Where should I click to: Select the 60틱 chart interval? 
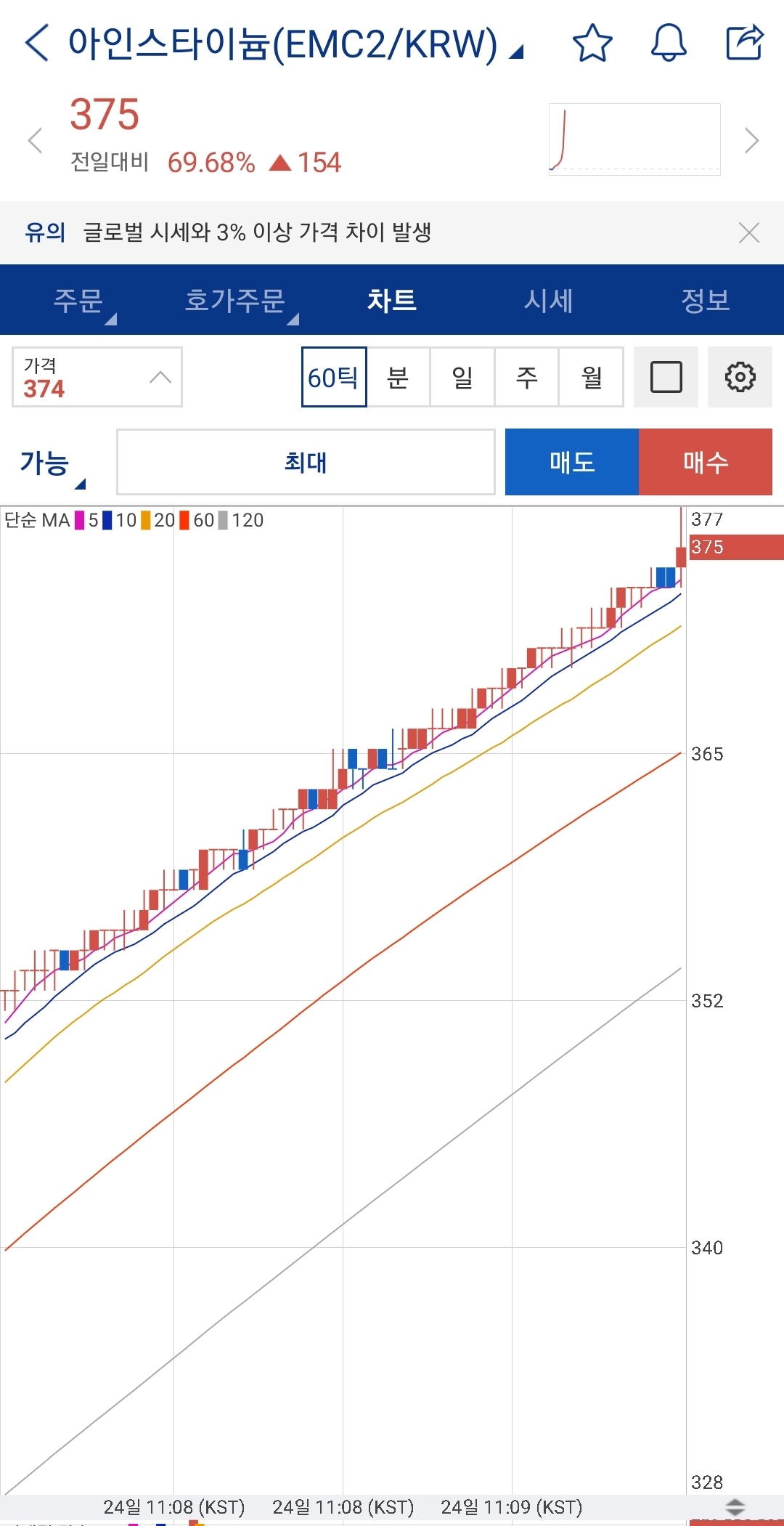coord(334,377)
